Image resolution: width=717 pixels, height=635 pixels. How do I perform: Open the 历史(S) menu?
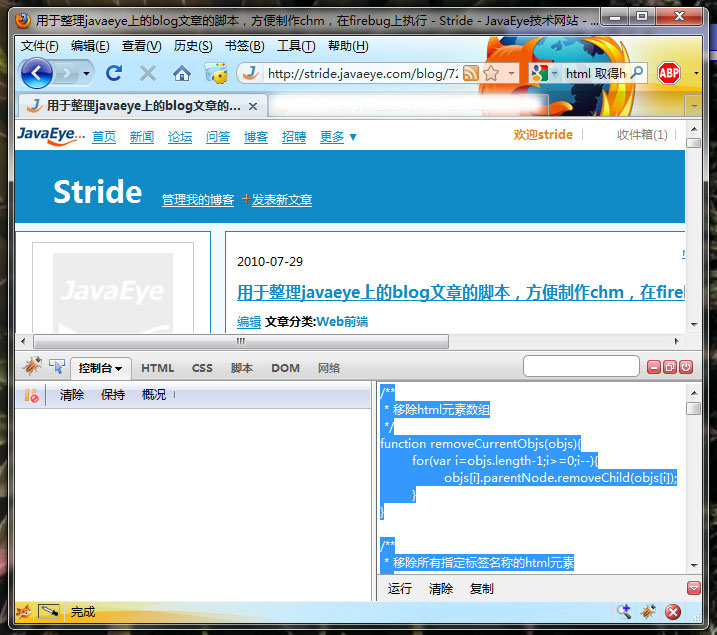tap(193, 46)
